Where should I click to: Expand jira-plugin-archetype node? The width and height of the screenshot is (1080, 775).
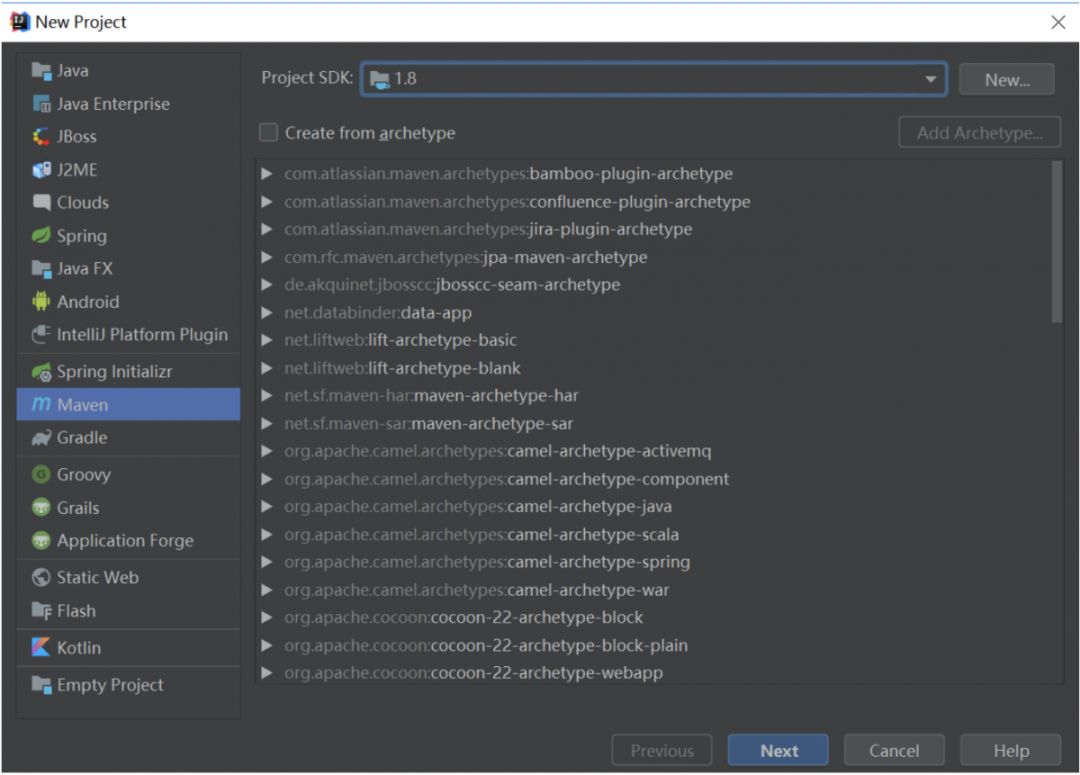(x=267, y=229)
